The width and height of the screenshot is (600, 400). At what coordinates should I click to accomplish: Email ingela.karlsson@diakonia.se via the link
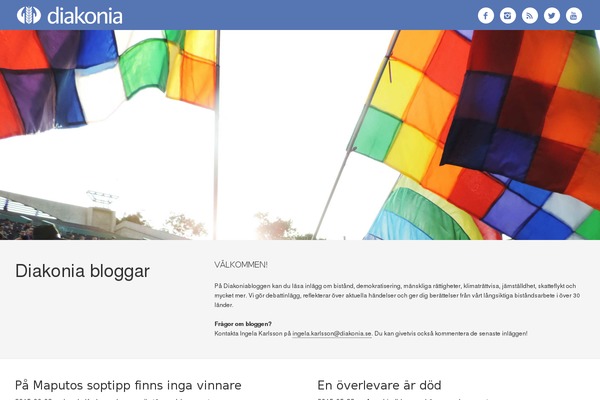pos(332,333)
